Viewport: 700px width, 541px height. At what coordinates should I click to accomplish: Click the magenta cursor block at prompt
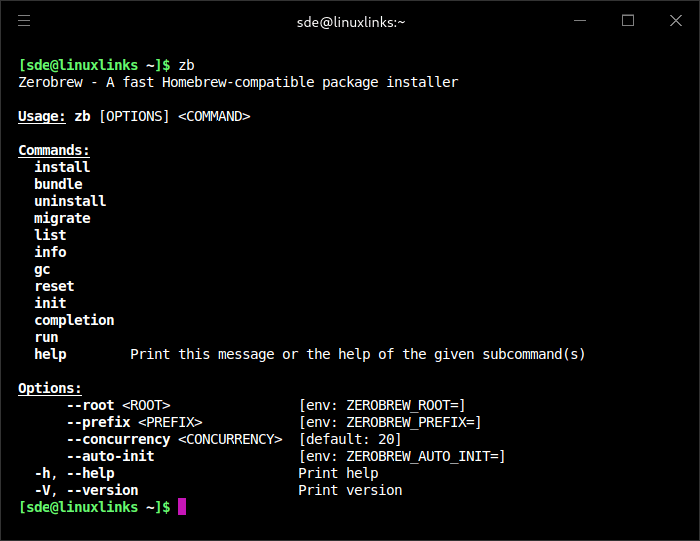coord(182,507)
